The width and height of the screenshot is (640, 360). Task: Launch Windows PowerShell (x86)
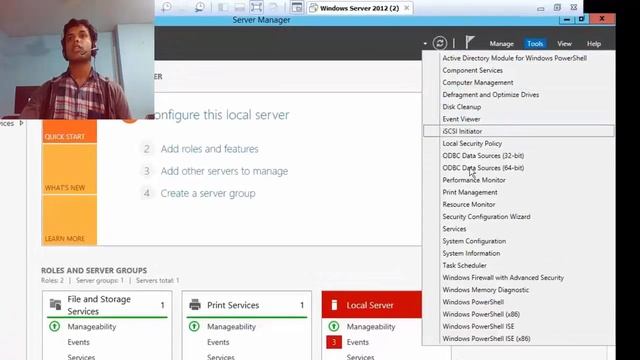(481, 314)
